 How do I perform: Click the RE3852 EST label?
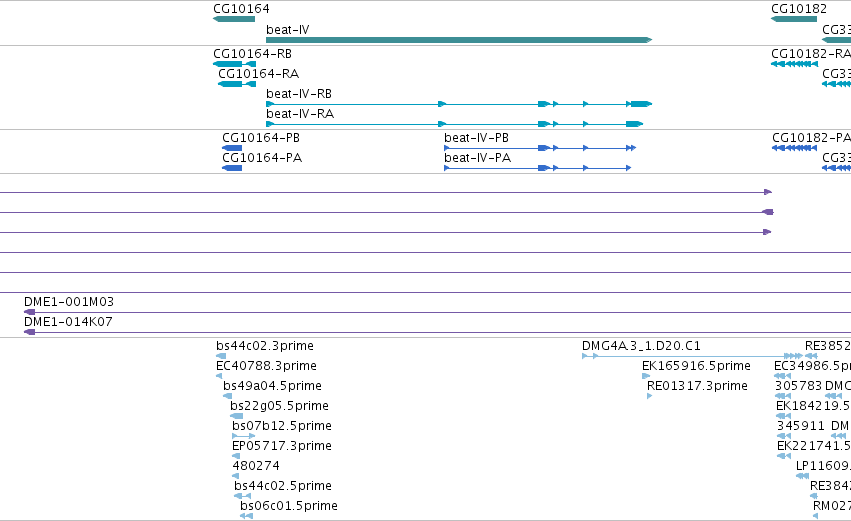point(828,346)
